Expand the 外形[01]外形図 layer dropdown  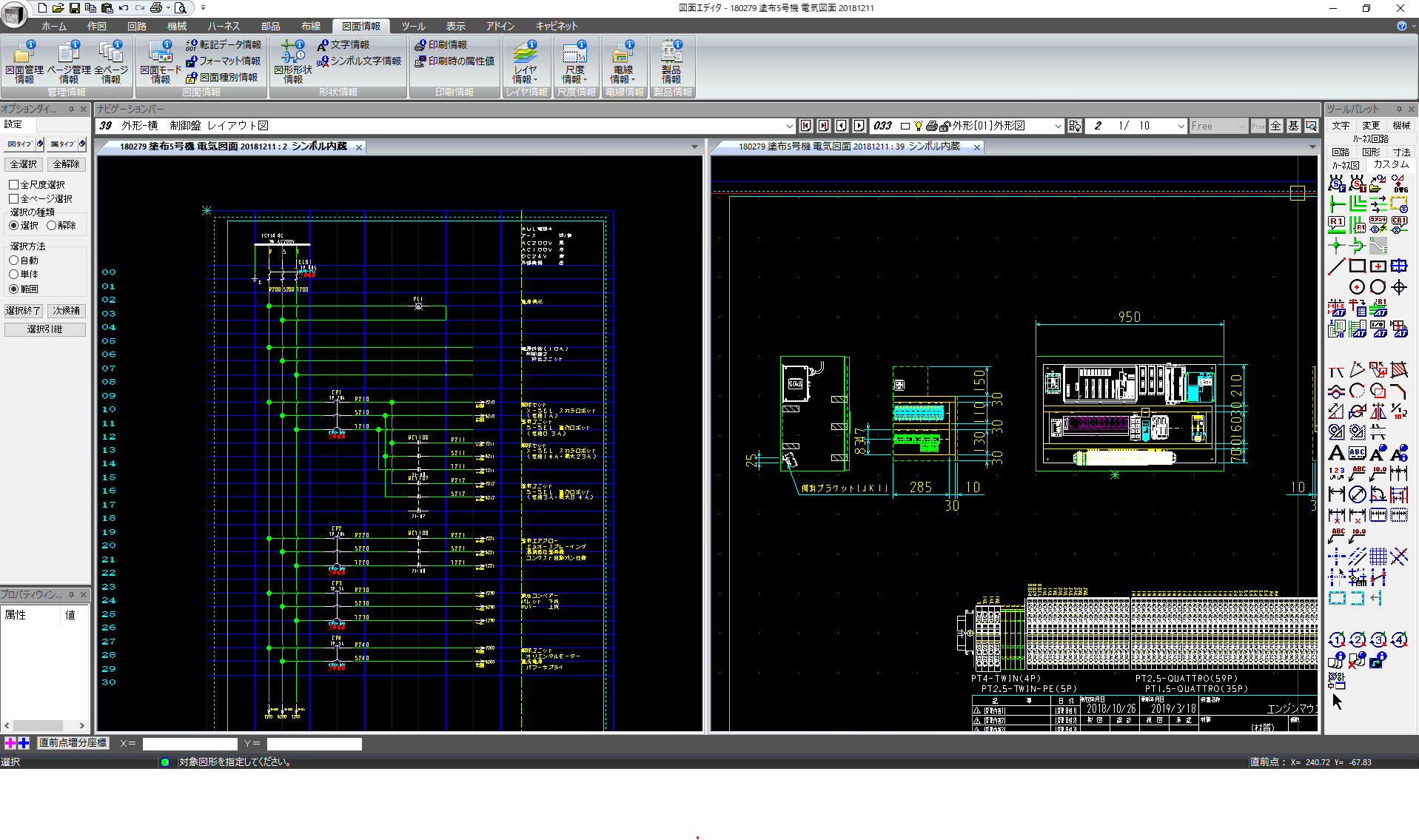click(x=1058, y=126)
